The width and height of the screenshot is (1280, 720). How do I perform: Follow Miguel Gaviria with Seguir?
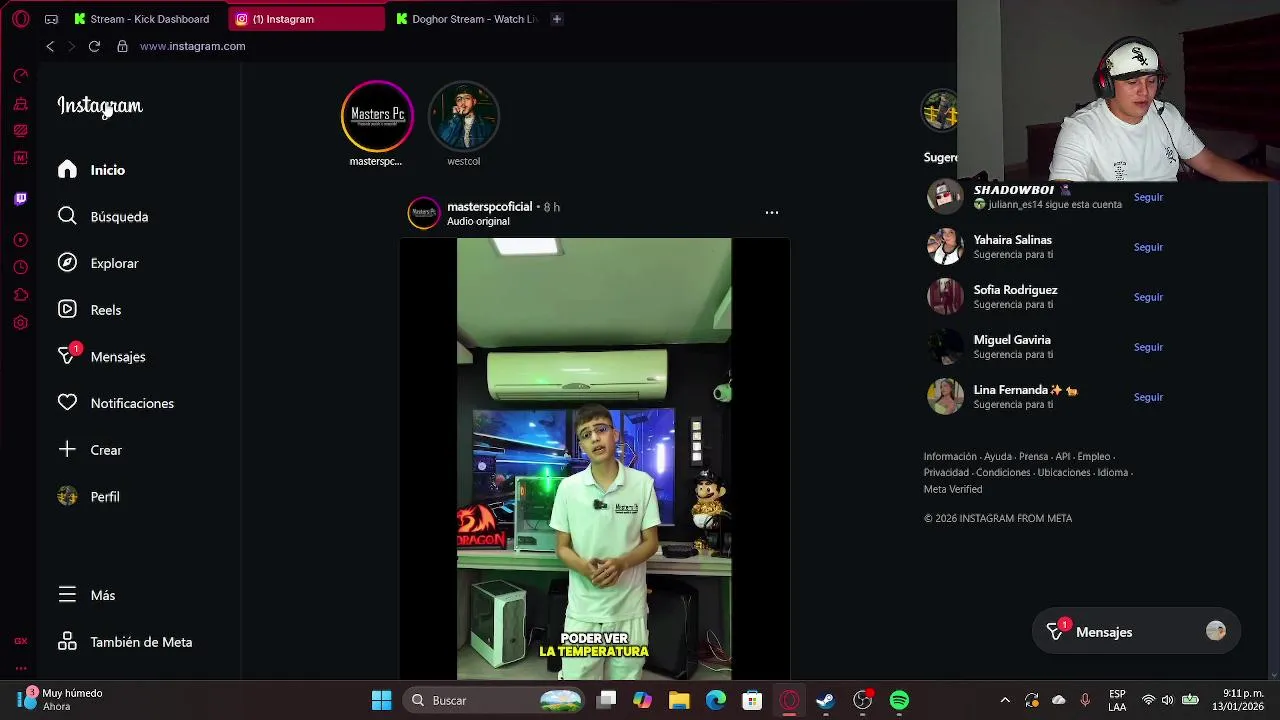tap(1148, 347)
